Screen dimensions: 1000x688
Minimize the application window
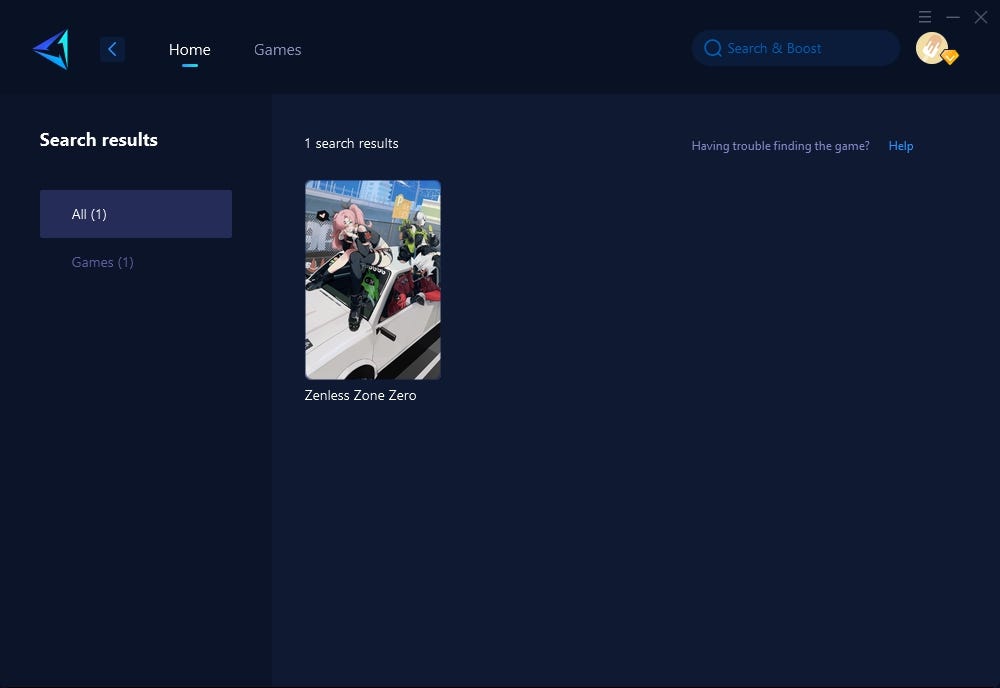(953, 17)
